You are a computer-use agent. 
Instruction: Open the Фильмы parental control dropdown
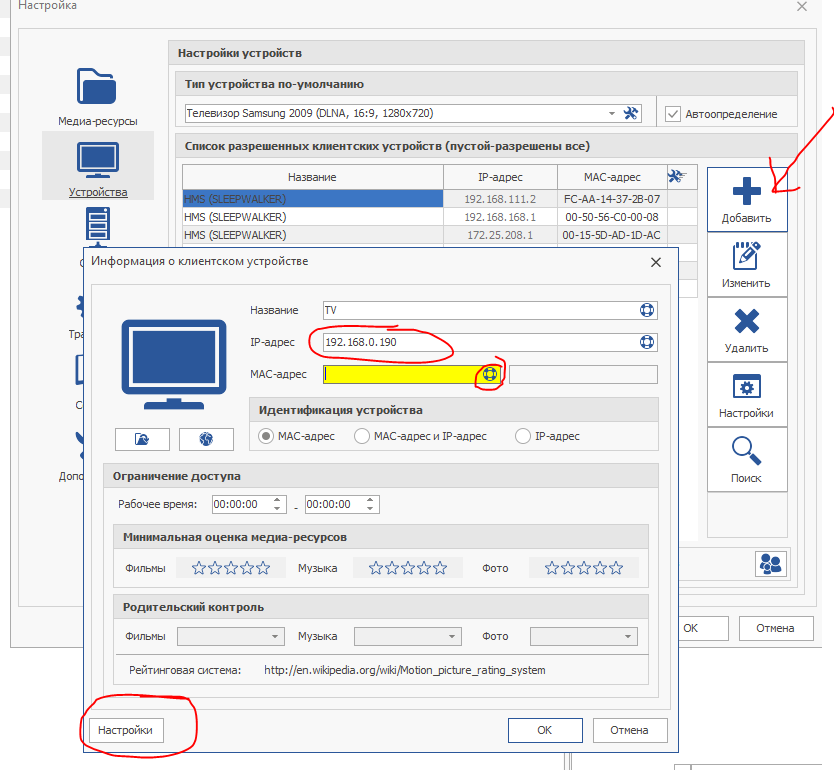click(231, 636)
